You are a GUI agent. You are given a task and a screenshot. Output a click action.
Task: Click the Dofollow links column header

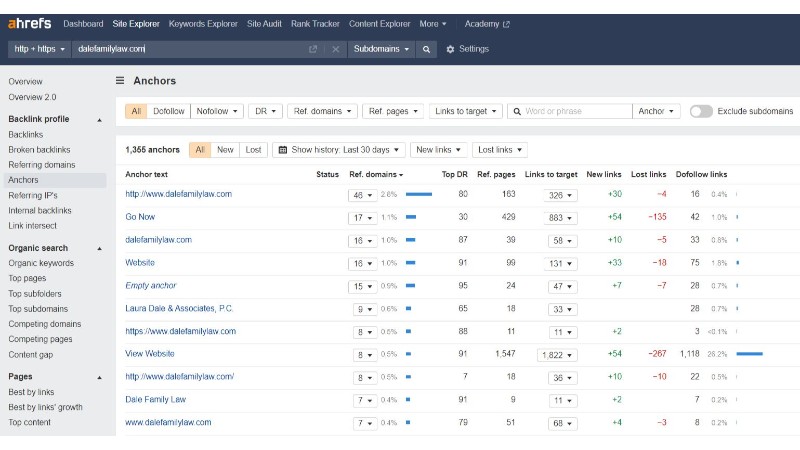point(701,174)
